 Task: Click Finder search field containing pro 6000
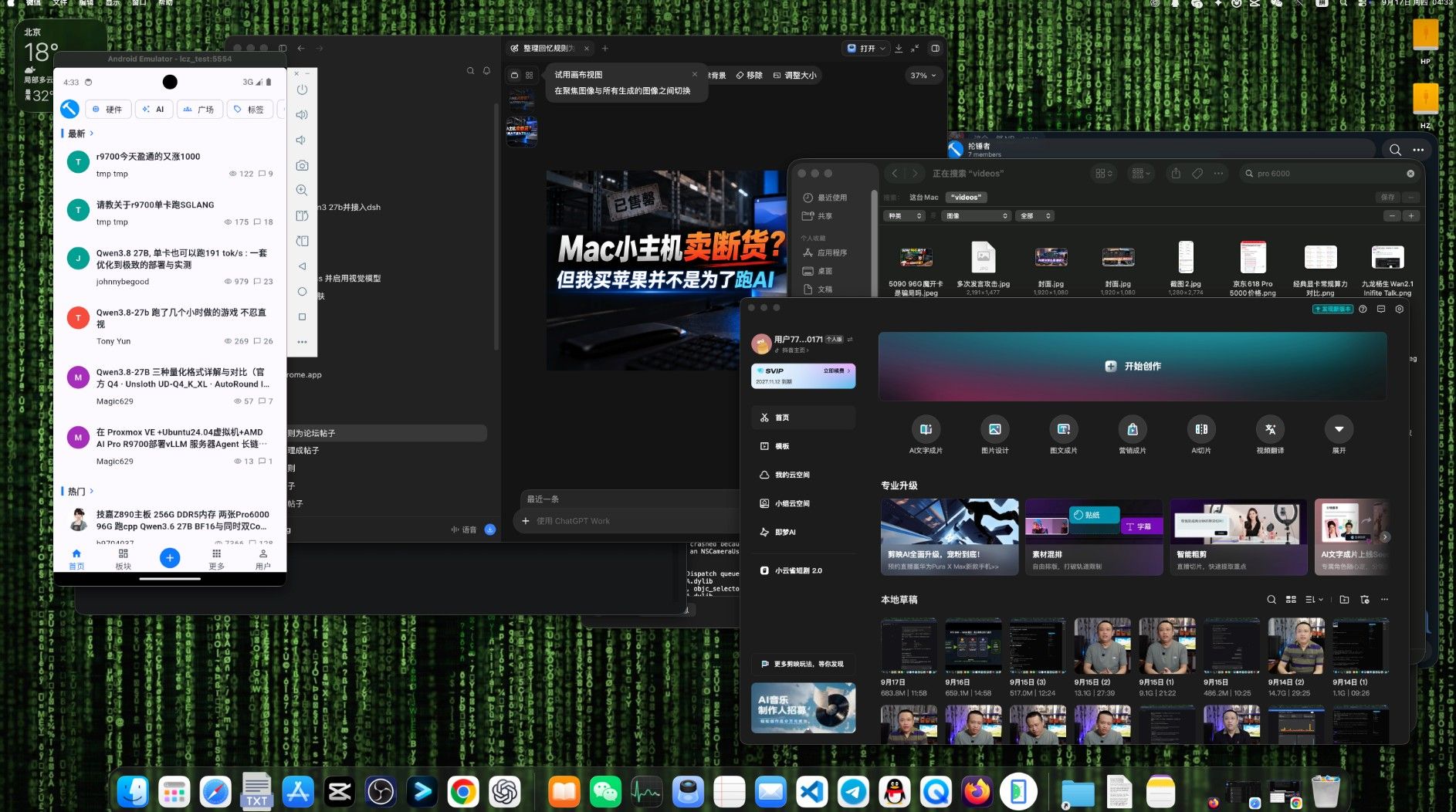[x=1328, y=174]
